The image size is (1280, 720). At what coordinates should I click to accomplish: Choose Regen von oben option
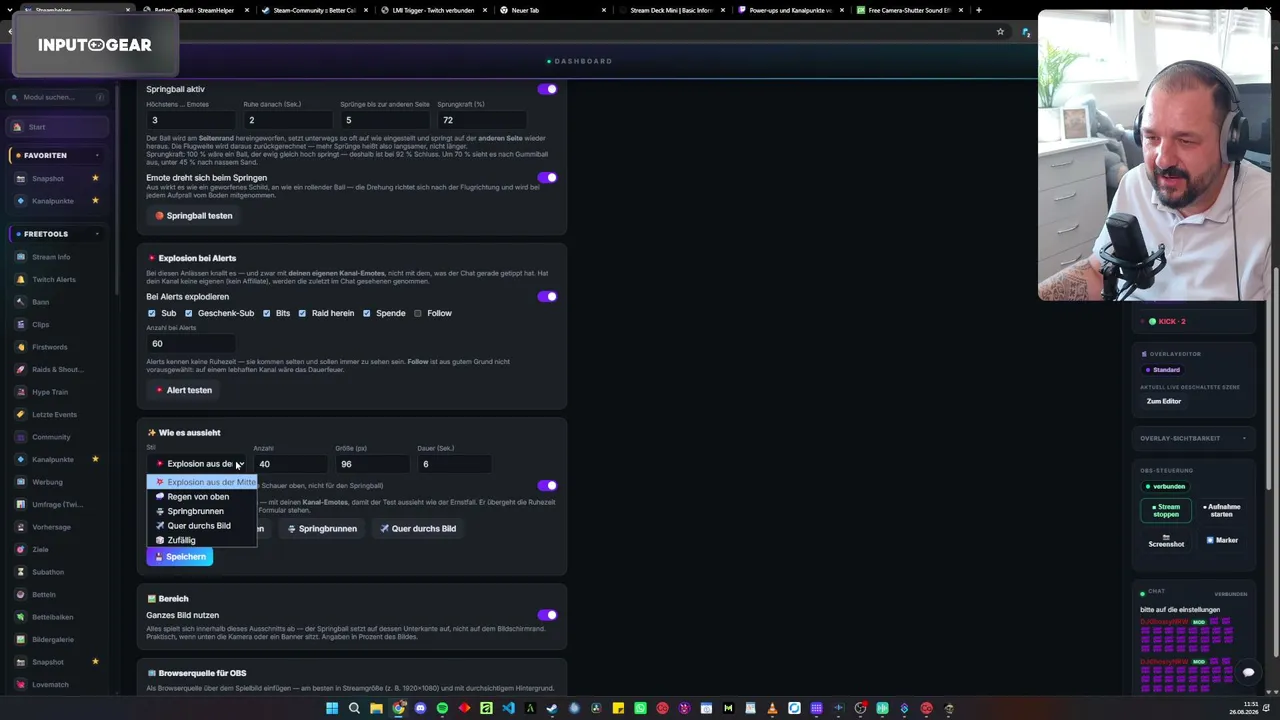tap(202, 497)
